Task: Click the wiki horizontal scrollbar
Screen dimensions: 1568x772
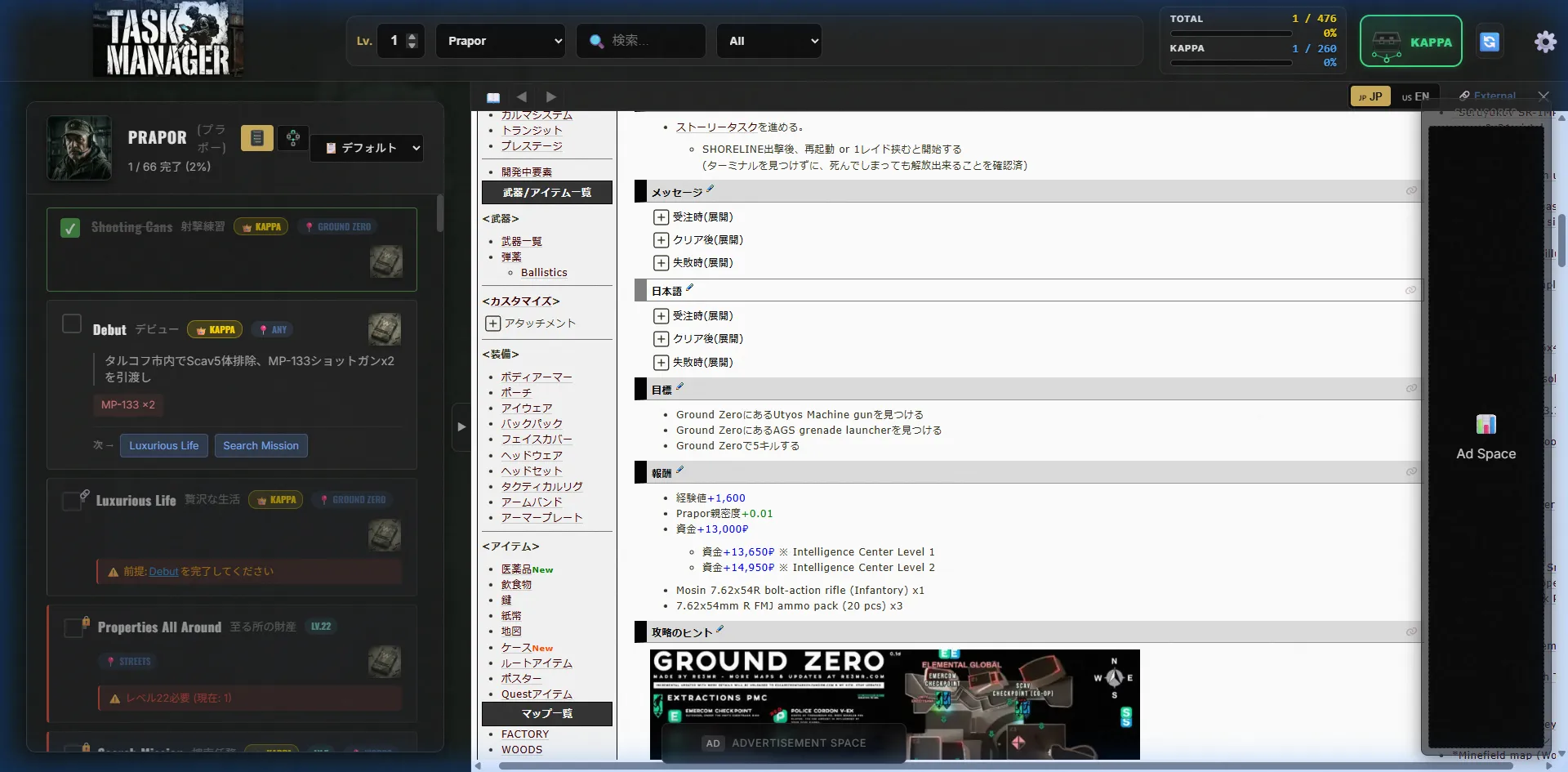Action: point(1006,766)
